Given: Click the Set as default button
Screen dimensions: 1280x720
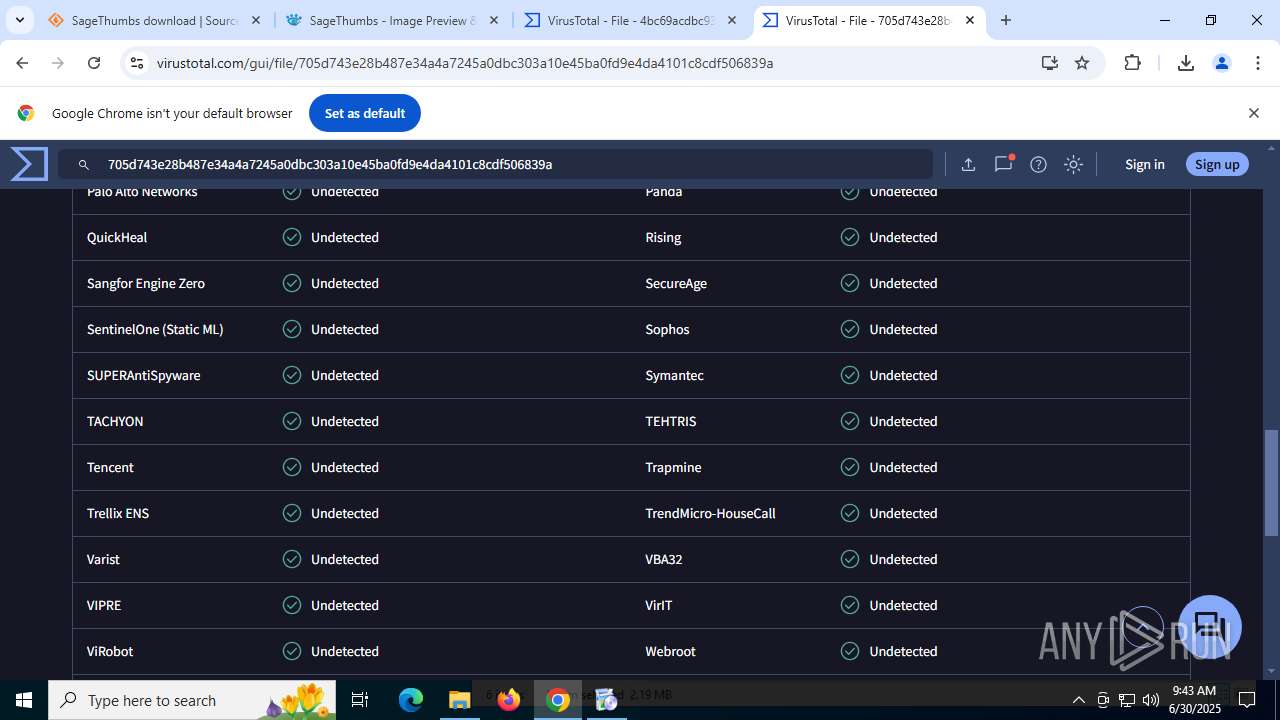Looking at the screenshot, I should 365,113.
